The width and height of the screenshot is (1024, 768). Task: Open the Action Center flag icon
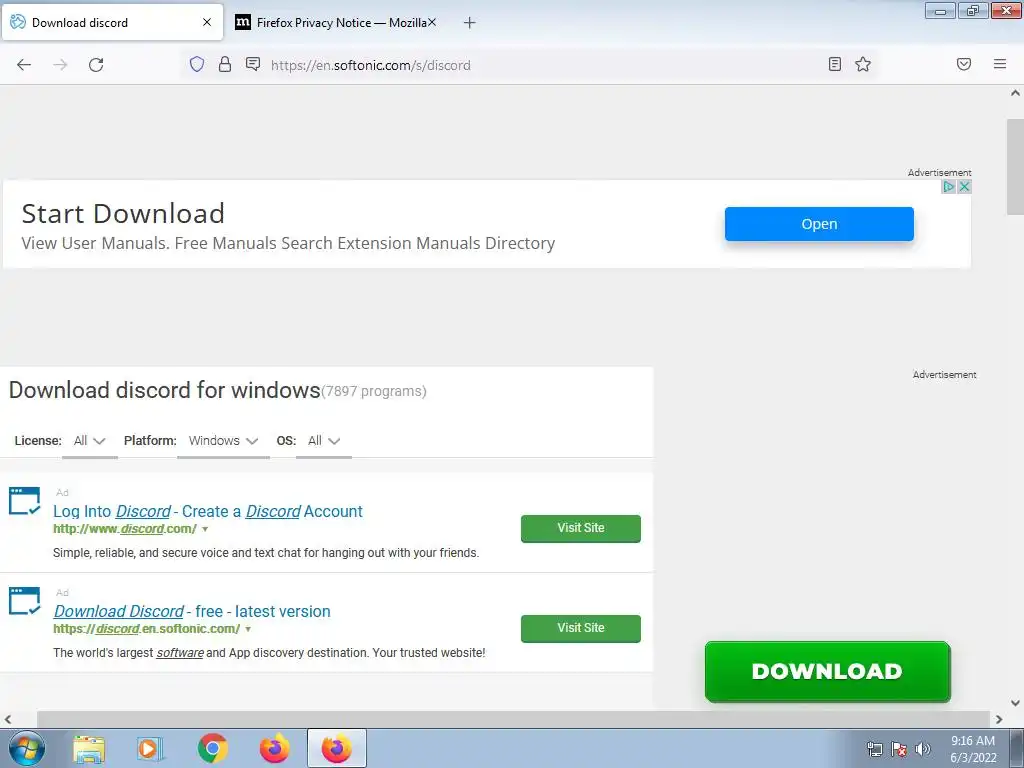point(899,749)
